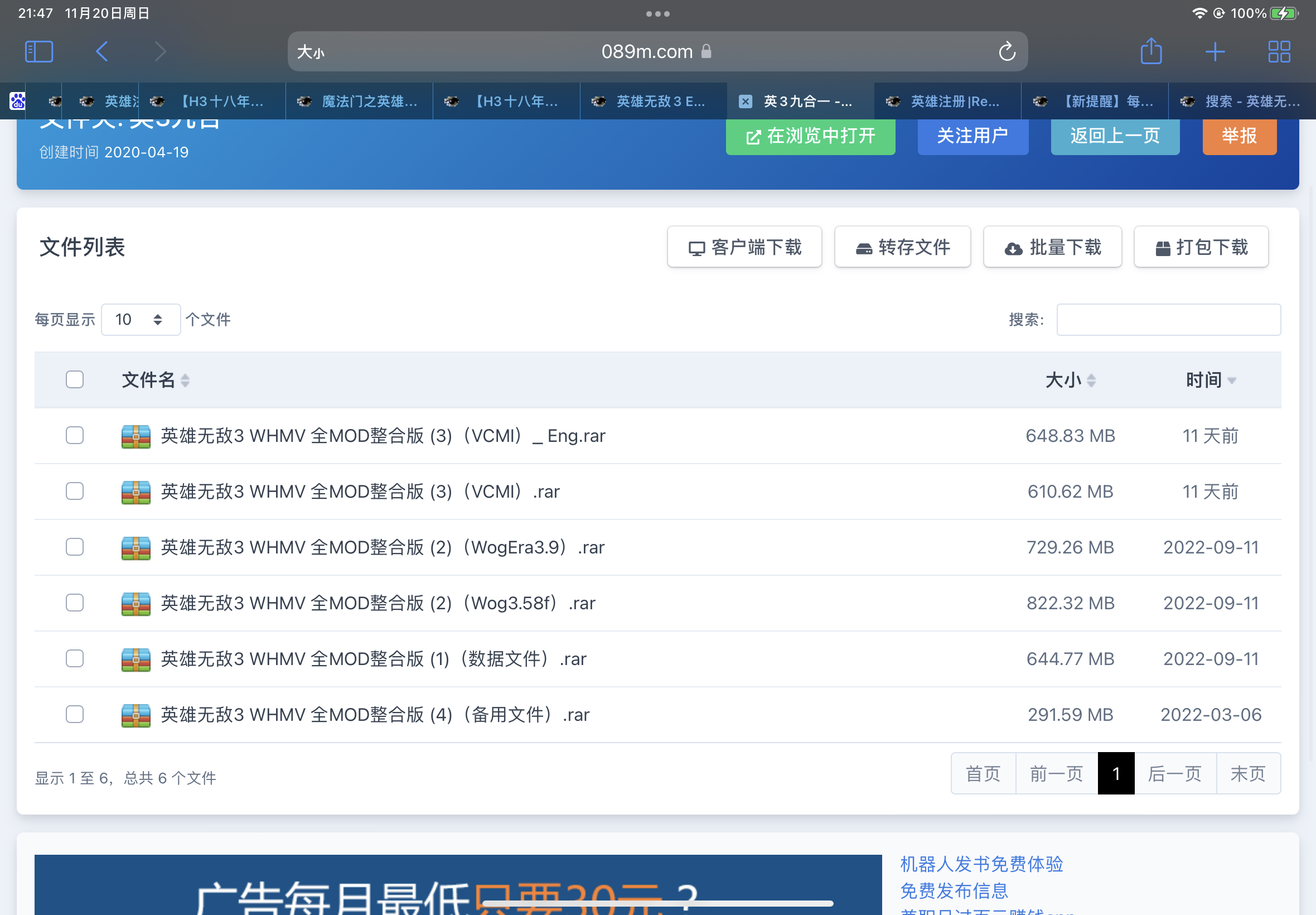Go to 前一页 in pagination
The height and width of the screenshot is (915, 1316).
pyautogui.click(x=1057, y=774)
